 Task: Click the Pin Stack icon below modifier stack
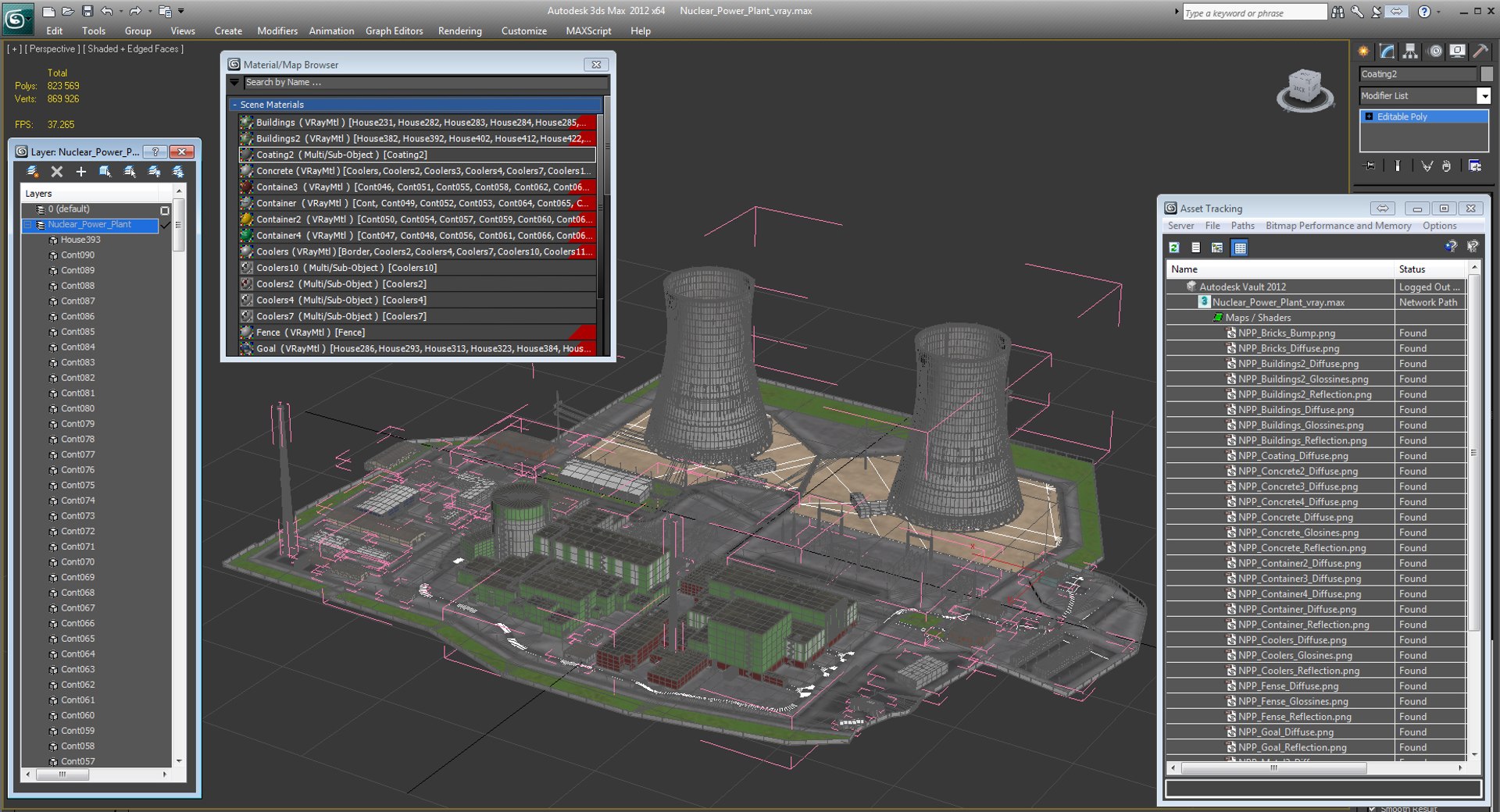tap(1370, 166)
